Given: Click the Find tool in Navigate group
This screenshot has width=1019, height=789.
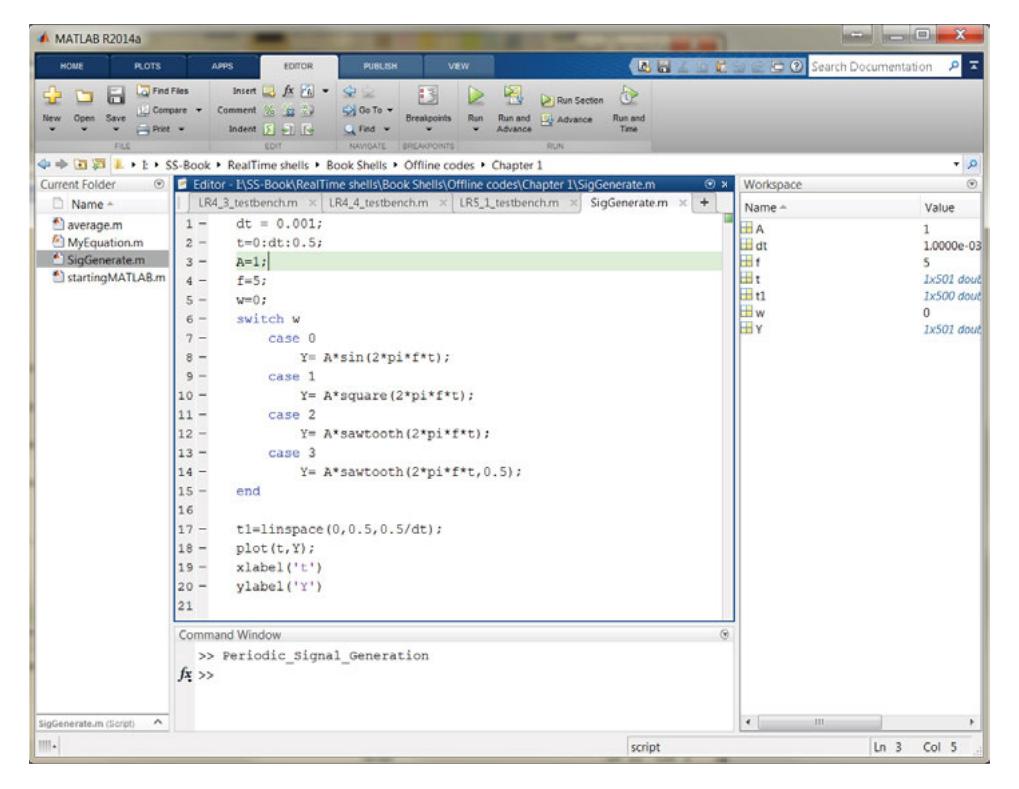Looking at the screenshot, I should coord(361,129).
